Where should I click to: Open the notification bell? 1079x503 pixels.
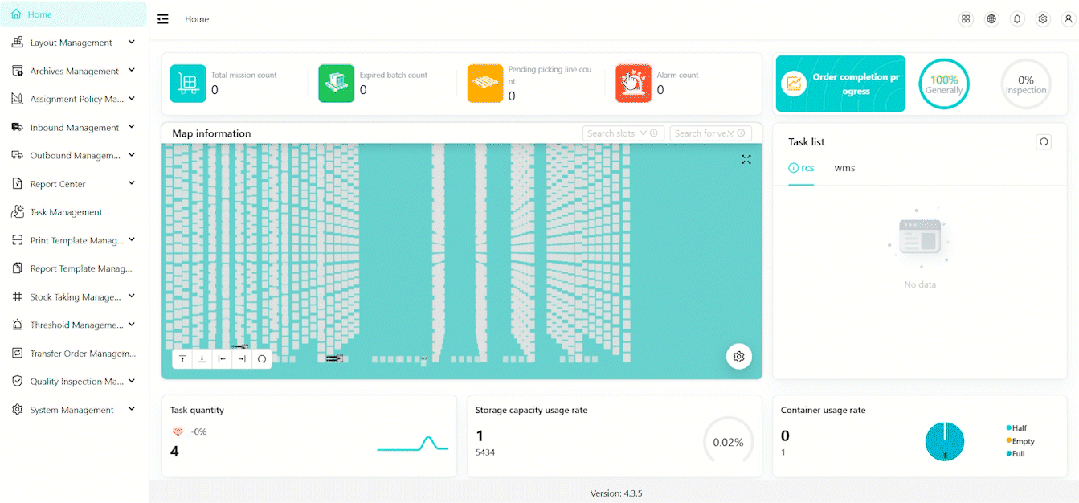[1017, 19]
